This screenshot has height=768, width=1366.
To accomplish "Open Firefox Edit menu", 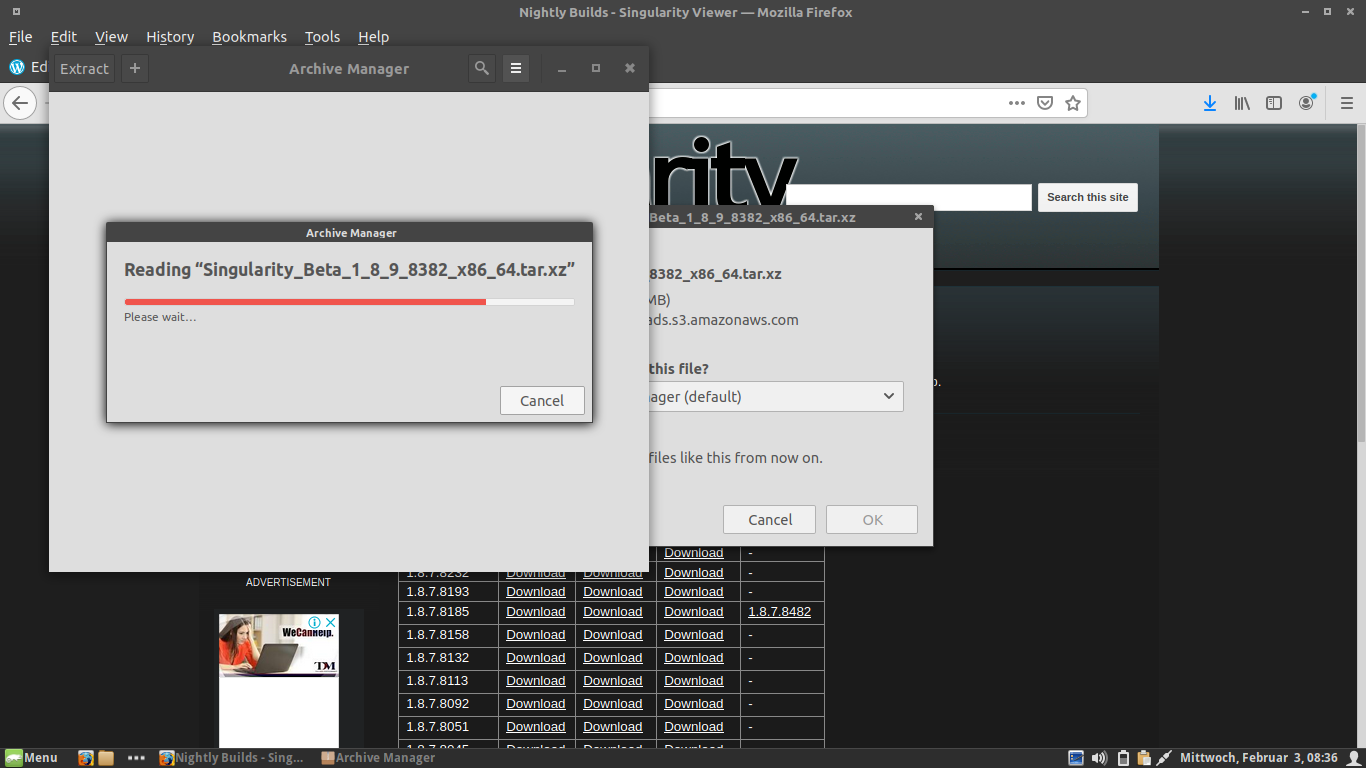I will 64,37.
